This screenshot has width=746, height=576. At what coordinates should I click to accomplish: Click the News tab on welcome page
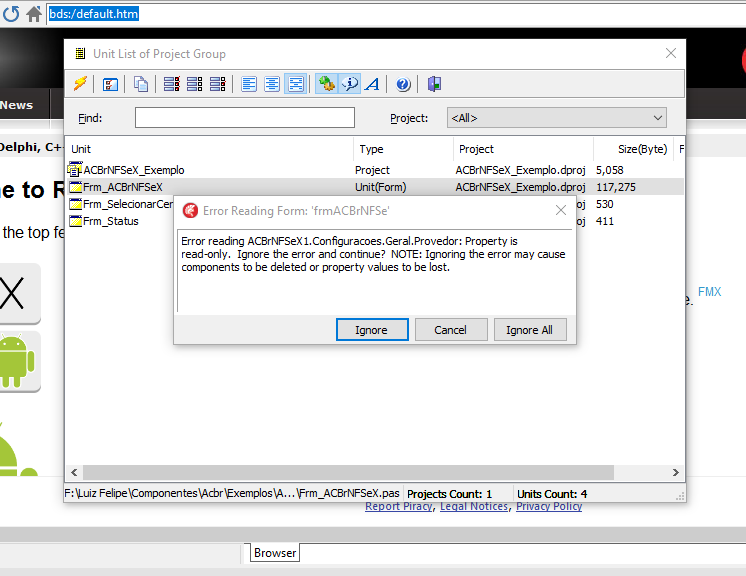17,105
